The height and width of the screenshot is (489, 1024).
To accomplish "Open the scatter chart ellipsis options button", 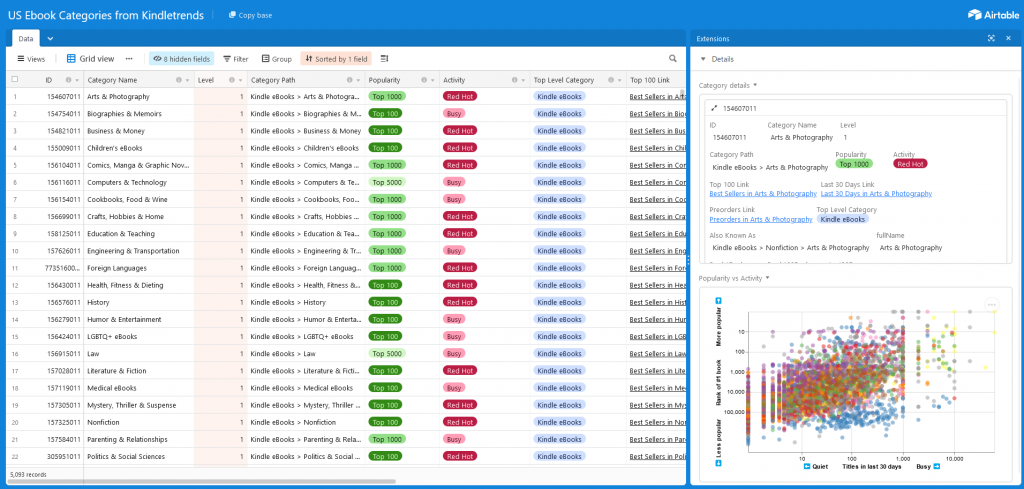I will click(991, 305).
